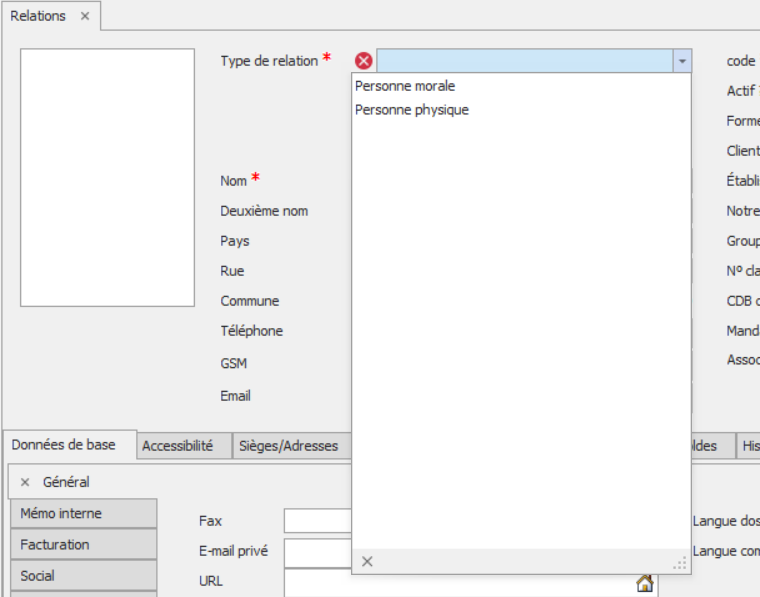760x597 pixels.
Task: Click inside the Type de relation combo field
Action: (x=524, y=61)
